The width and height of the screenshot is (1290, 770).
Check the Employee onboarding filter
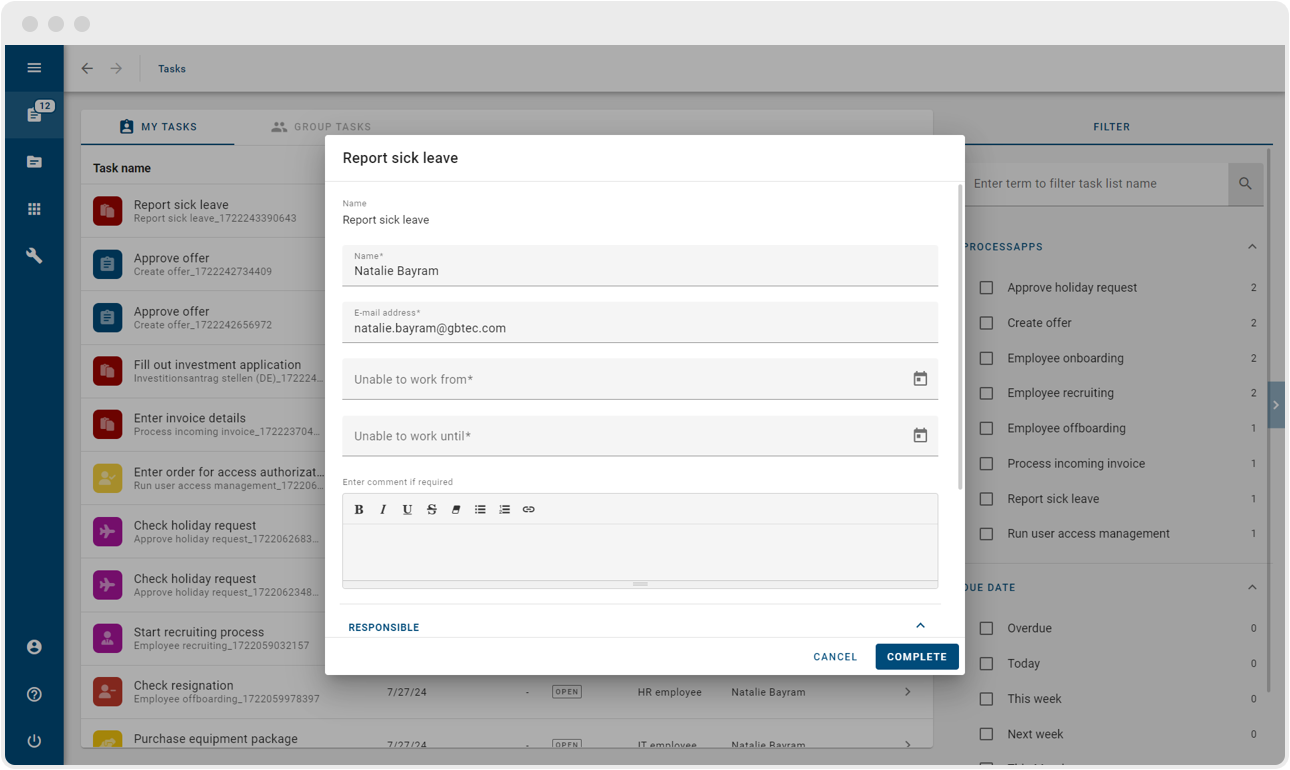click(986, 358)
